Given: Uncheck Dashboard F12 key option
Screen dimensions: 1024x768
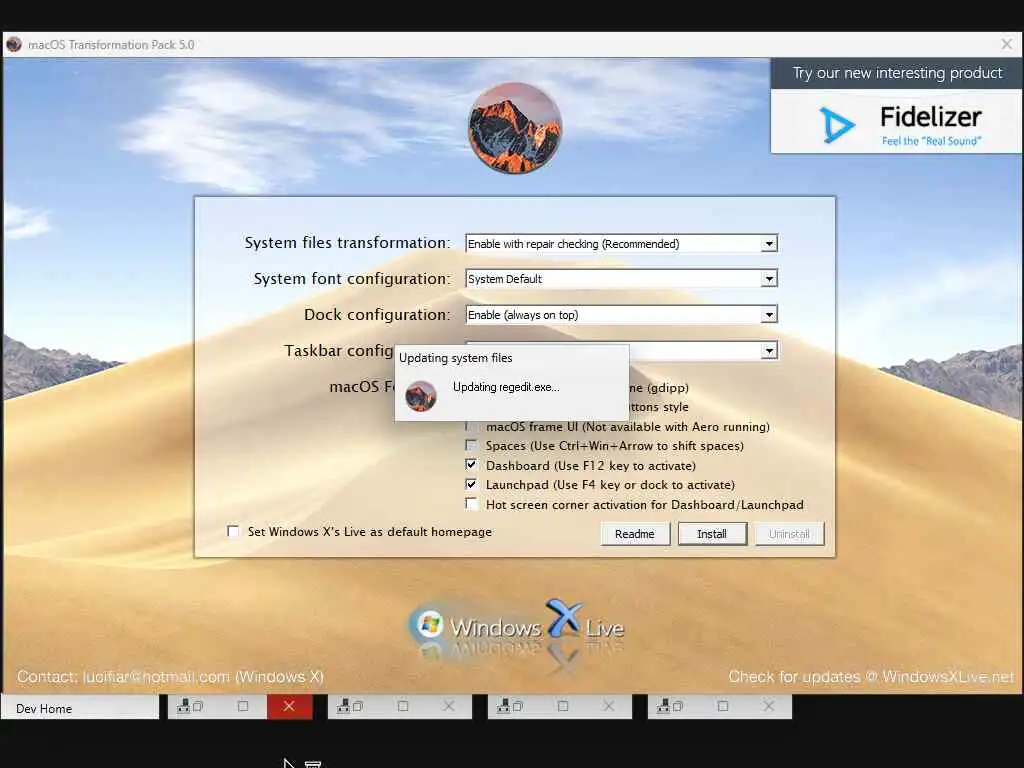Looking at the screenshot, I should point(471,465).
